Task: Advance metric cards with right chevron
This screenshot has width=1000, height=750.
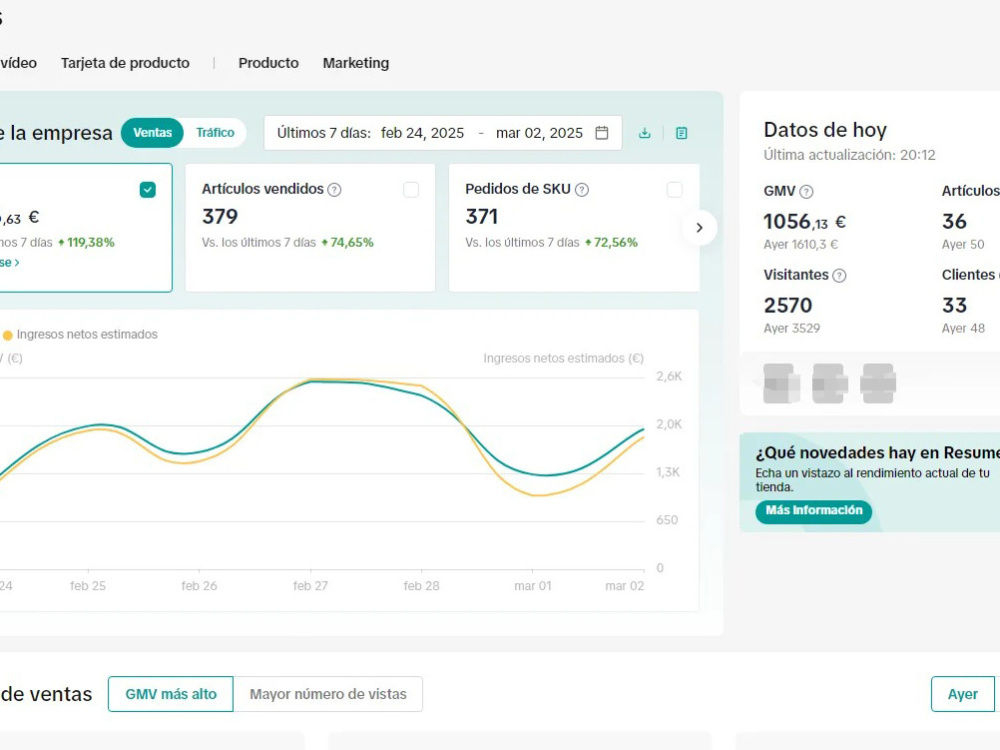Action: (x=699, y=228)
